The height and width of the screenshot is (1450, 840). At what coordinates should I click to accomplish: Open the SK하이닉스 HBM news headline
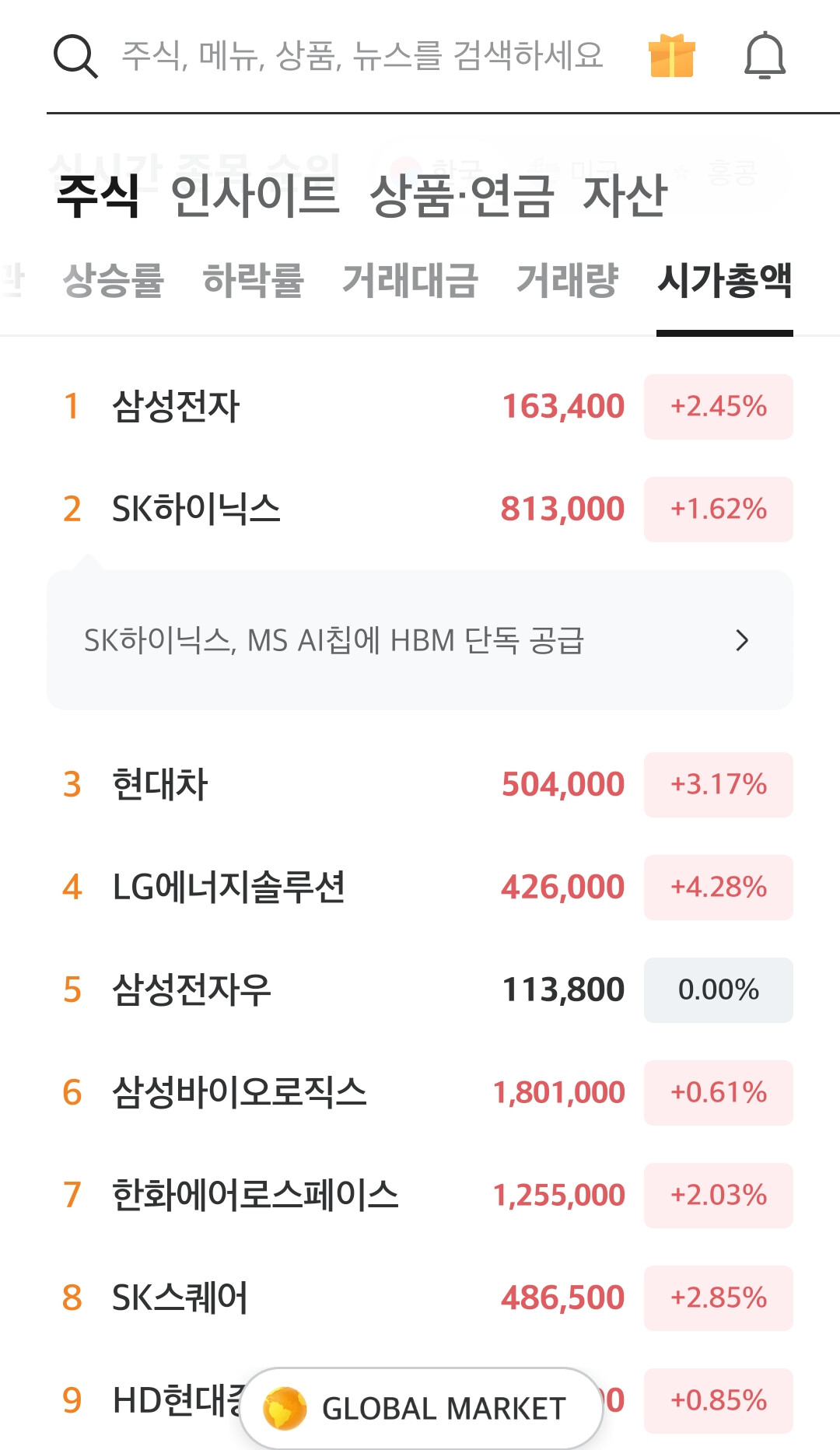(x=334, y=640)
